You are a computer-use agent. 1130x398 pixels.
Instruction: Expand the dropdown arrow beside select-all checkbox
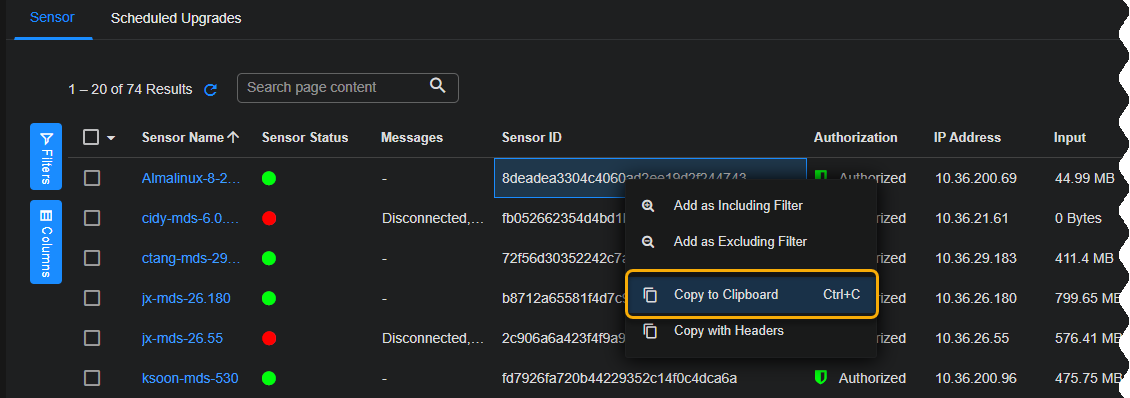111,138
